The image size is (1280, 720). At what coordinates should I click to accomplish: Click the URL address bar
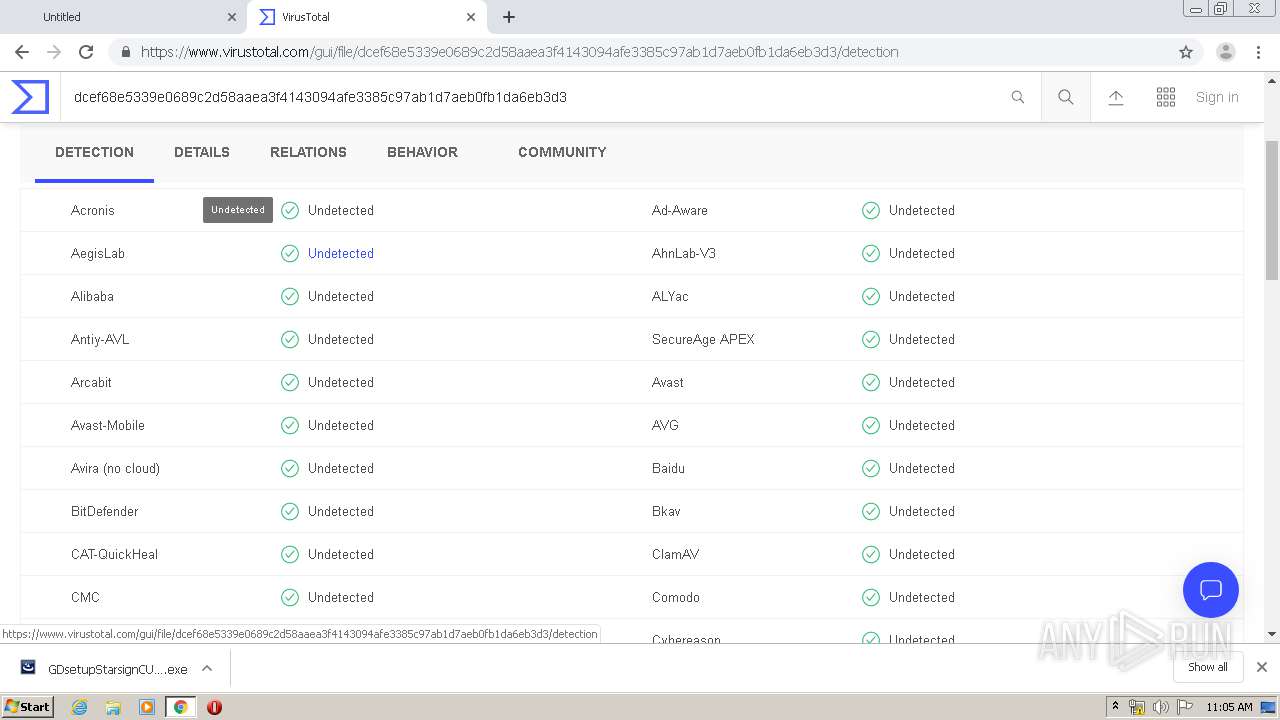(x=640, y=52)
